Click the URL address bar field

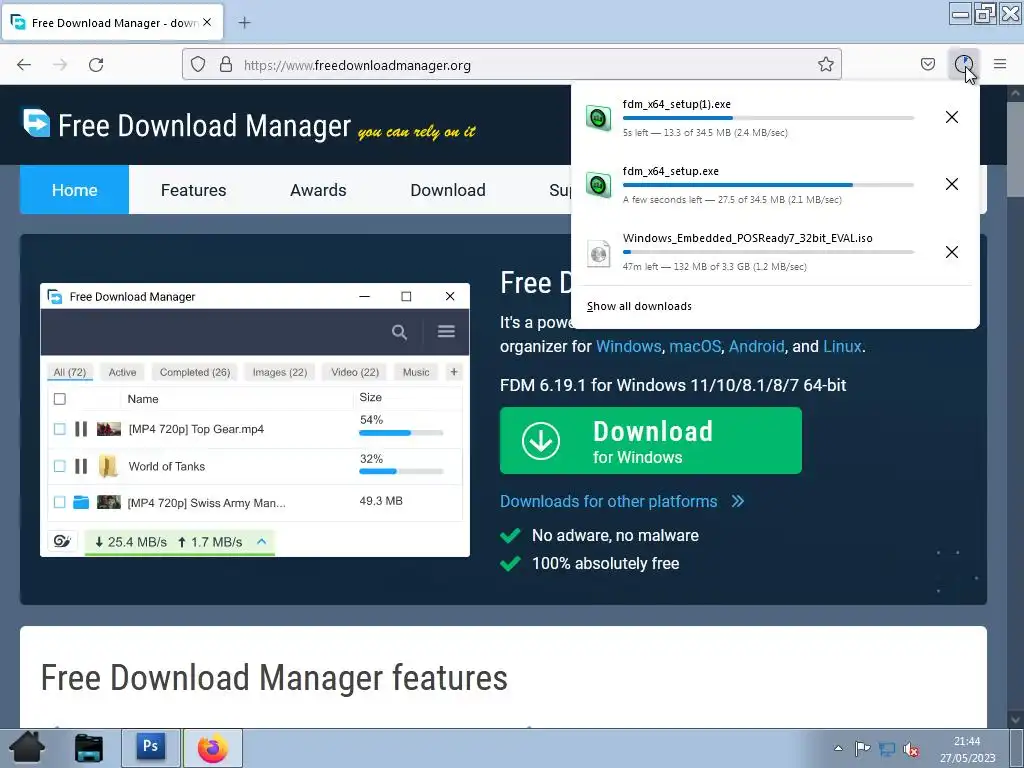[511, 64]
